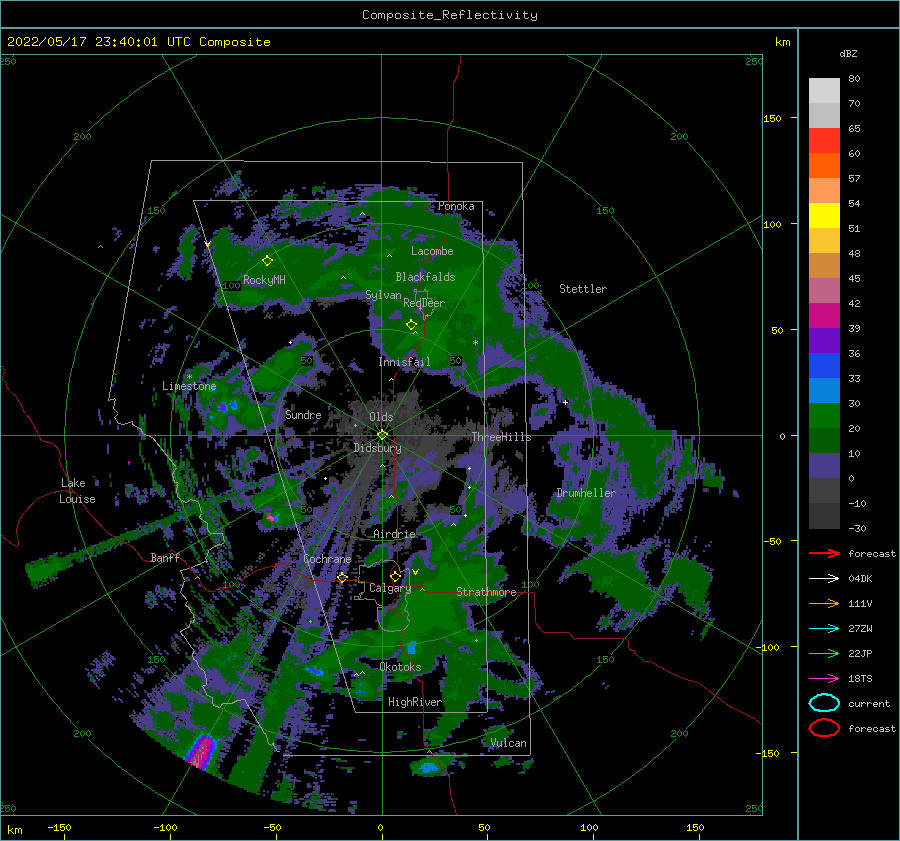The height and width of the screenshot is (841, 900).
Task: Click the Ponoka city label
Action: (x=456, y=206)
